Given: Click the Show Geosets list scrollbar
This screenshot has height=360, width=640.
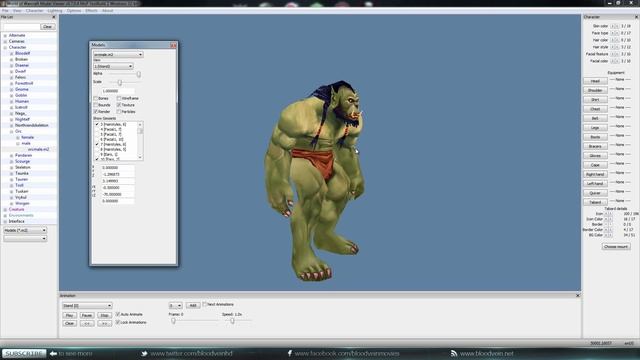Looking at the screenshot, I should (x=140, y=140).
